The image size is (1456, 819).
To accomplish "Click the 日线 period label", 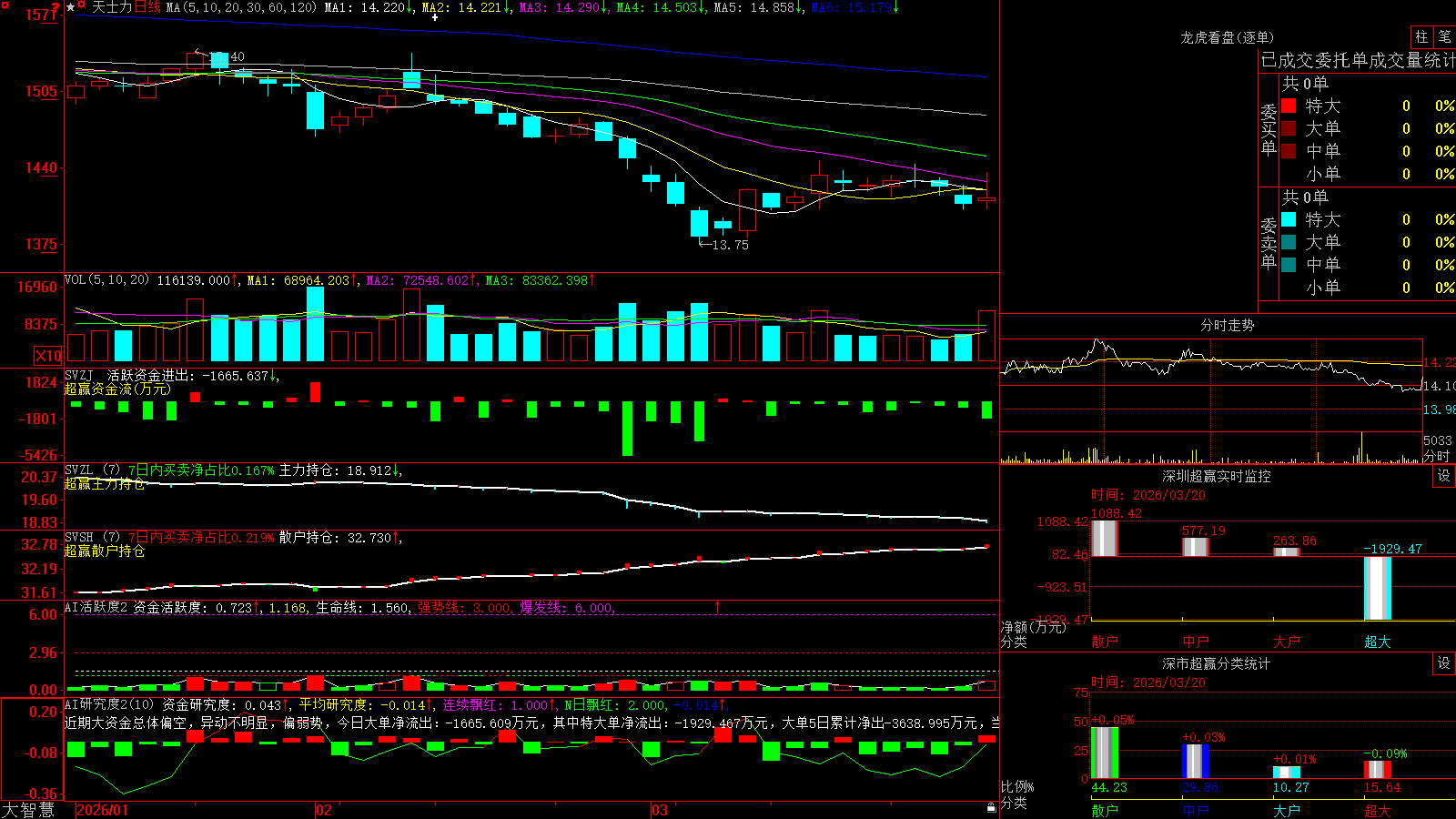I will [147, 7].
